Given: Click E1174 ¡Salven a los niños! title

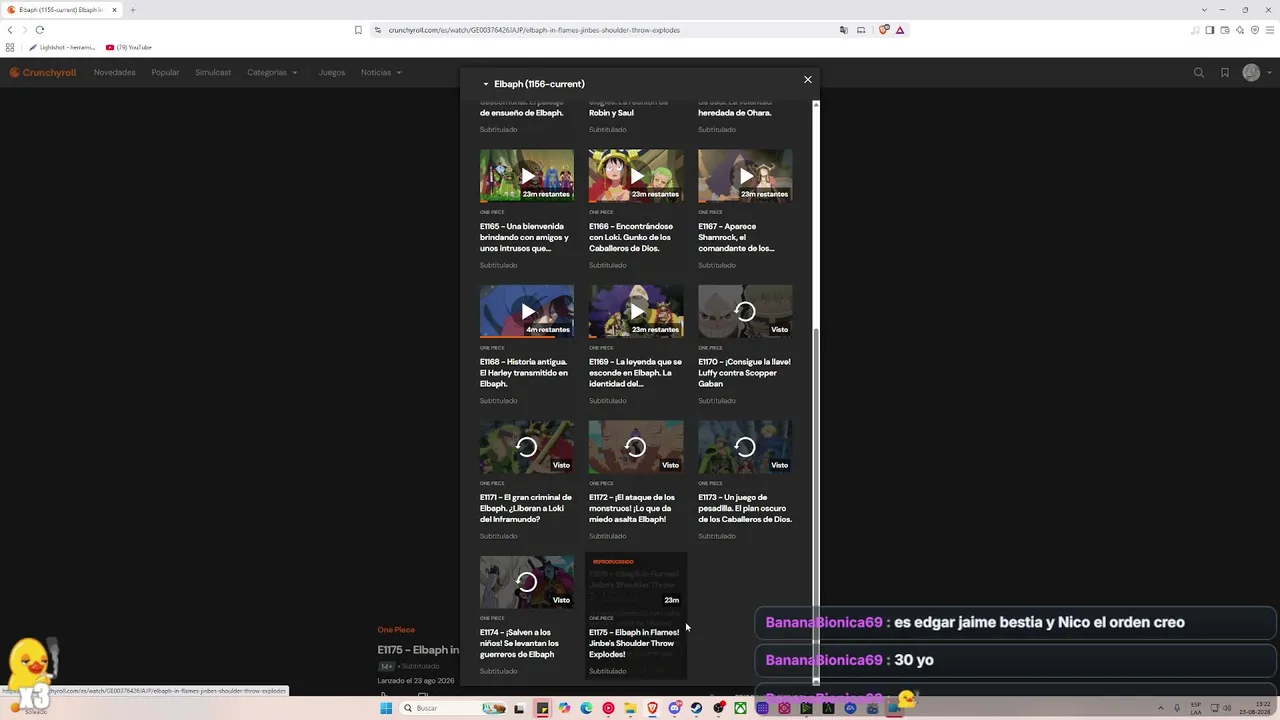Looking at the screenshot, I should click(519, 643).
